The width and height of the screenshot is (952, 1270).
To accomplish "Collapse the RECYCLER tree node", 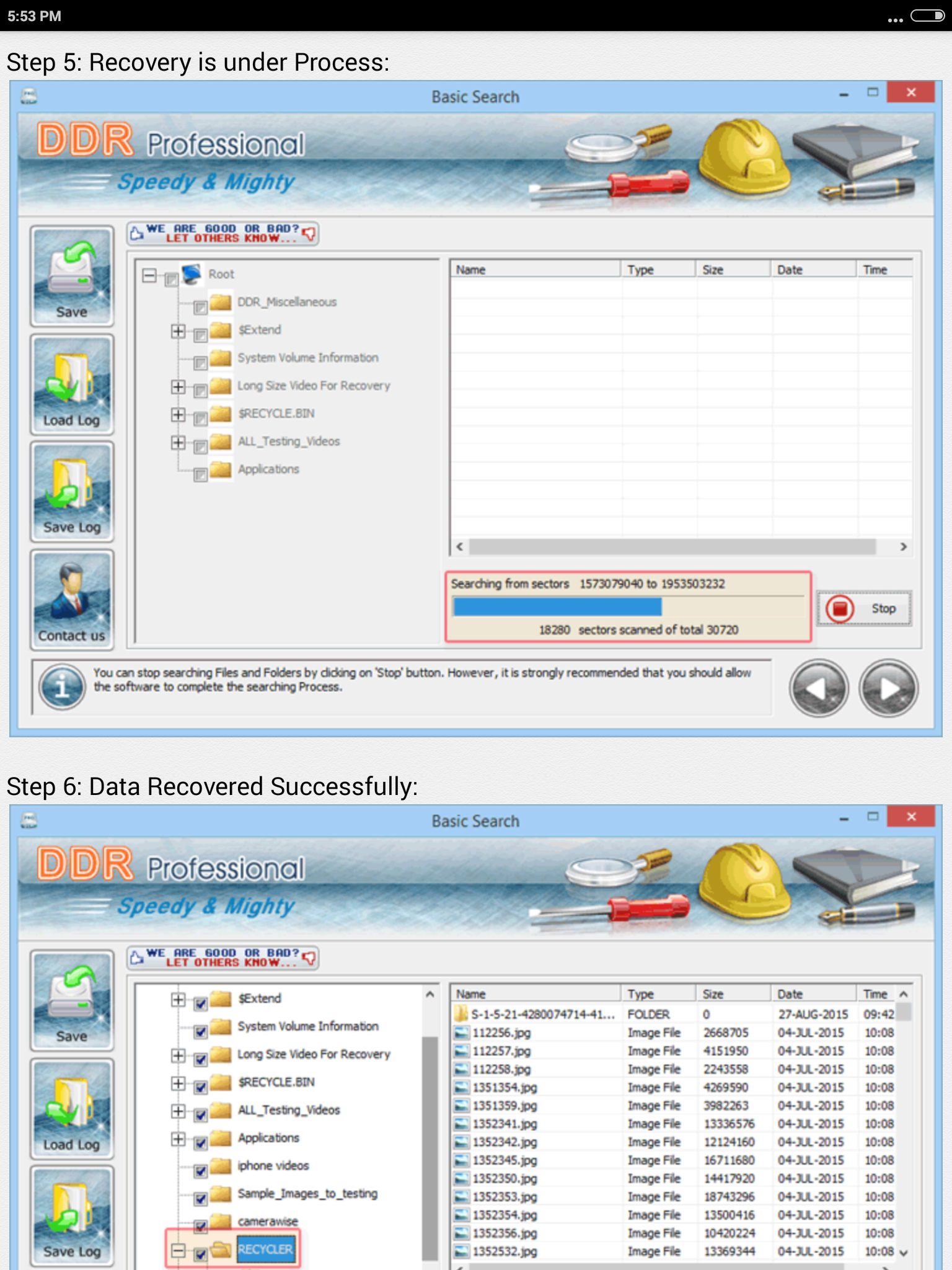I will click(178, 1250).
